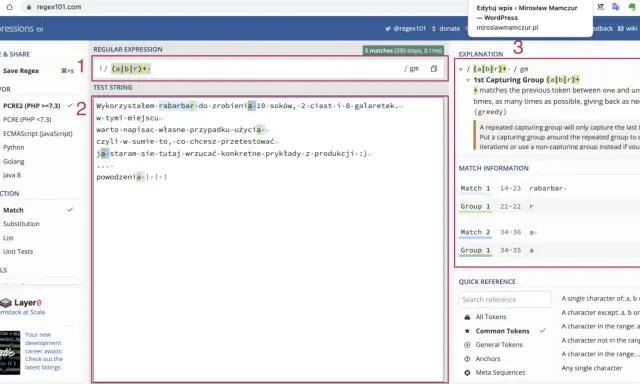Open the @regex101 Twitter link
Screen dimensions: 640x384
(409, 29)
